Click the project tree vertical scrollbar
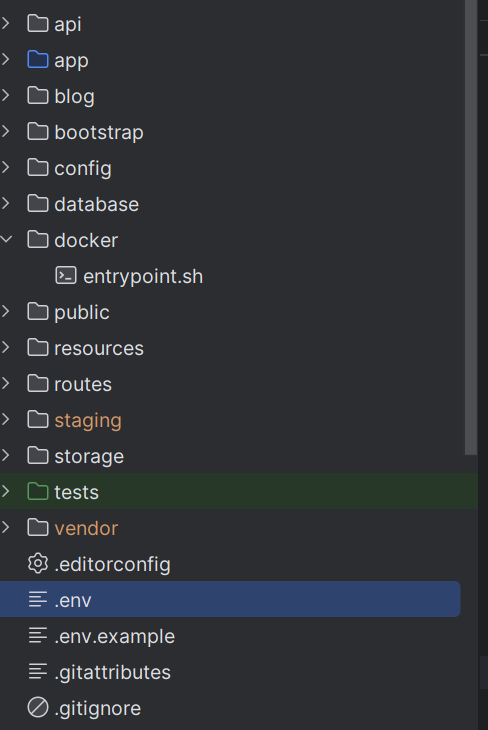Screen dimensions: 488x730 coord(471,227)
